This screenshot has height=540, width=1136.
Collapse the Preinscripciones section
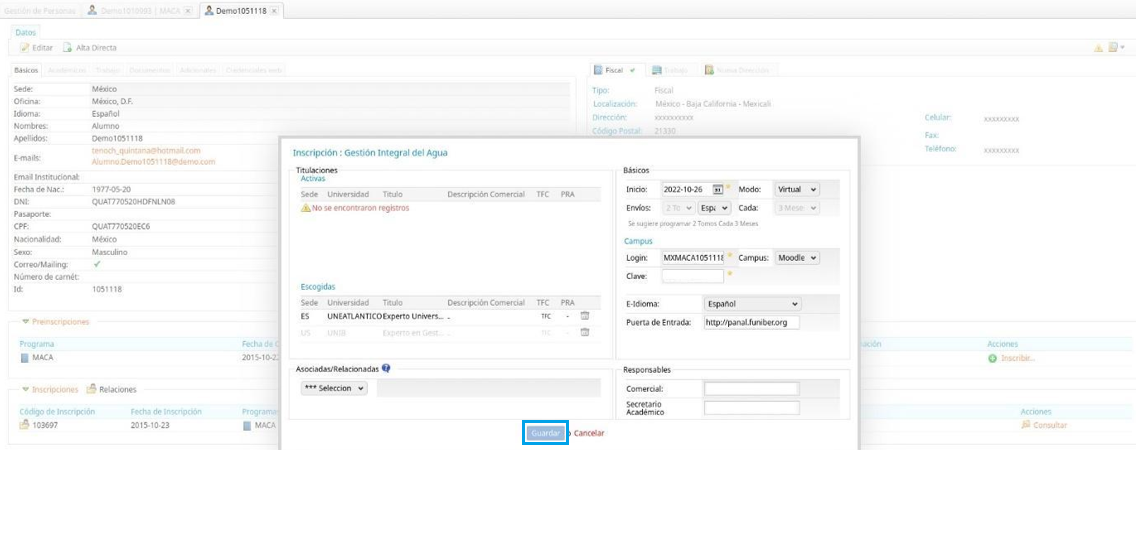25,322
